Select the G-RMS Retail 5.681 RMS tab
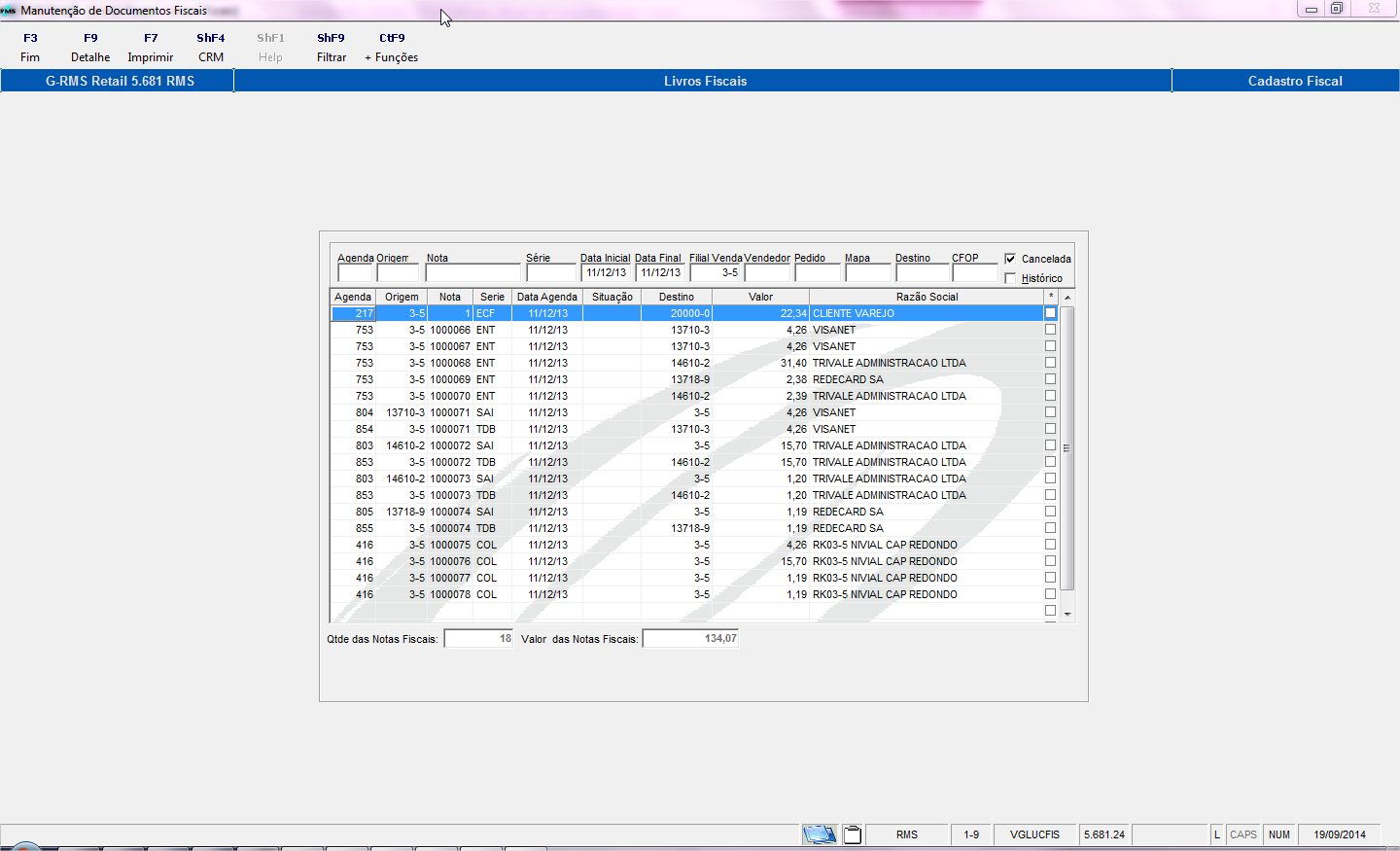1400x851 pixels. (x=119, y=81)
